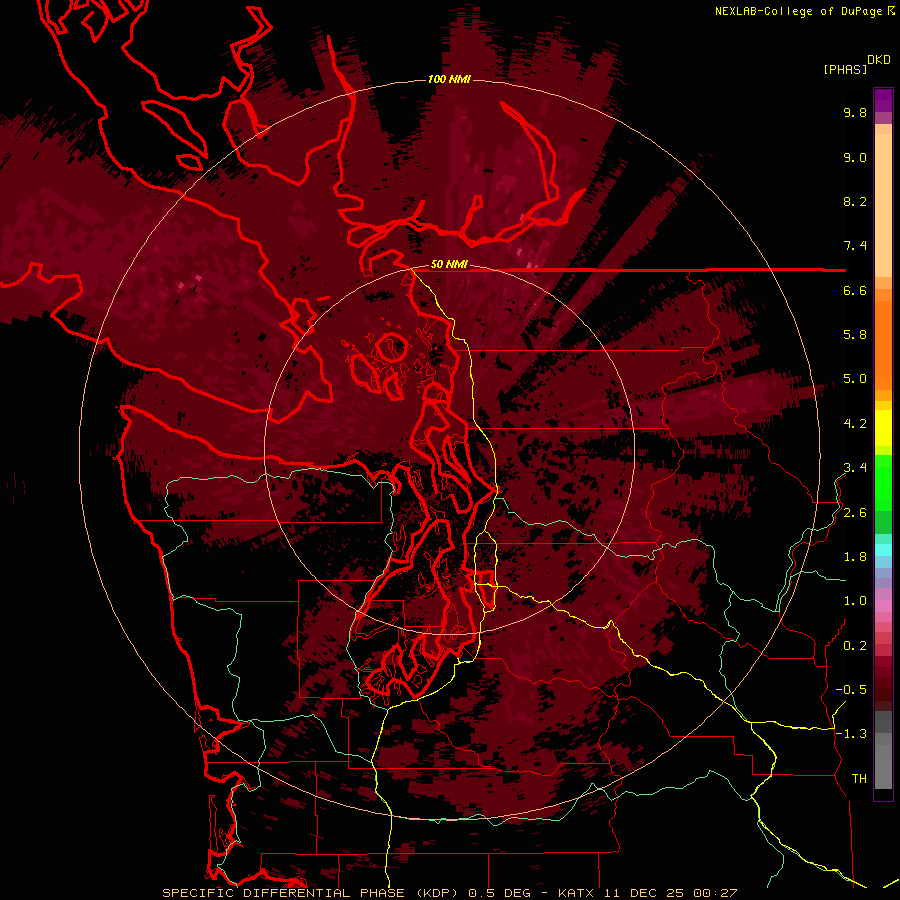Click the -1.3 scale value
The width and height of the screenshot is (900, 900).
tap(851, 734)
